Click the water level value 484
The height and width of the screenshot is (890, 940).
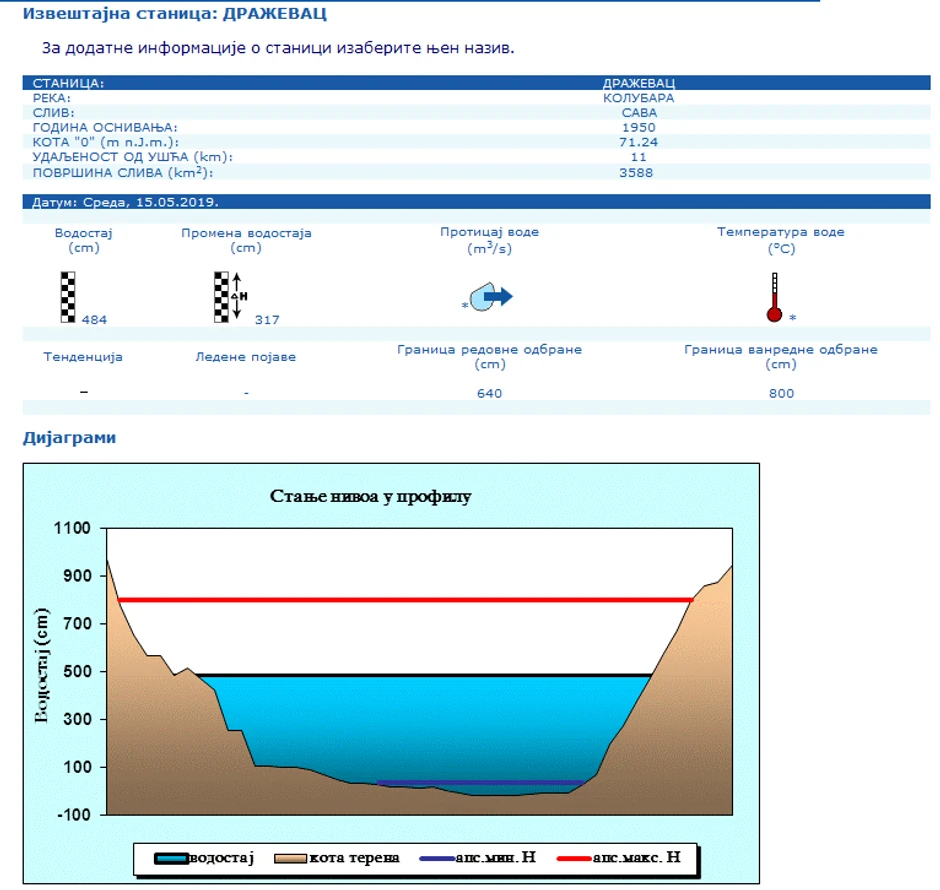(x=94, y=320)
